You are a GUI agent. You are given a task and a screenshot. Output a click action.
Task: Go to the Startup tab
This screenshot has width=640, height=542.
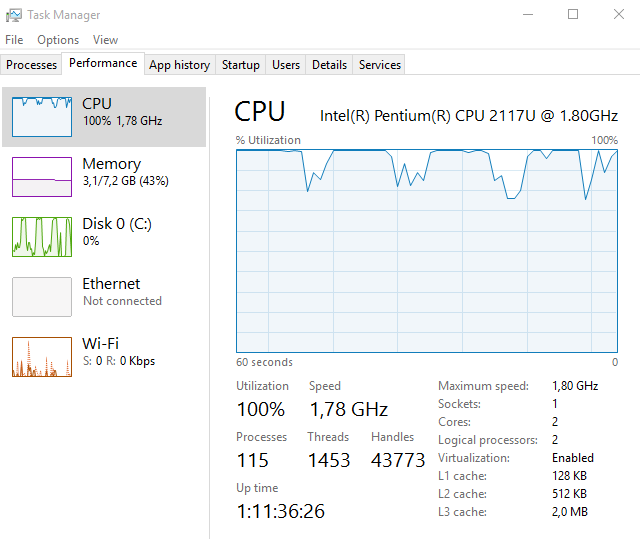point(241,65)
